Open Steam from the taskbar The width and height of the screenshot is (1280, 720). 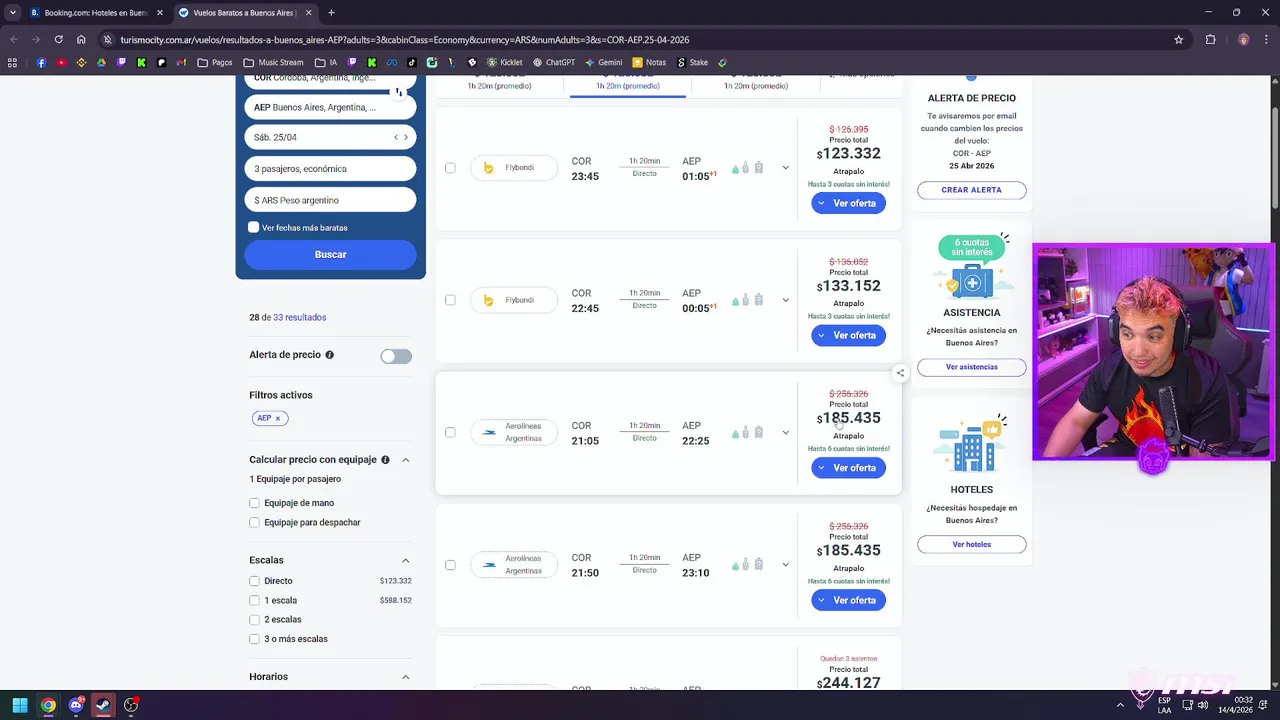click(x=103, y=705)
